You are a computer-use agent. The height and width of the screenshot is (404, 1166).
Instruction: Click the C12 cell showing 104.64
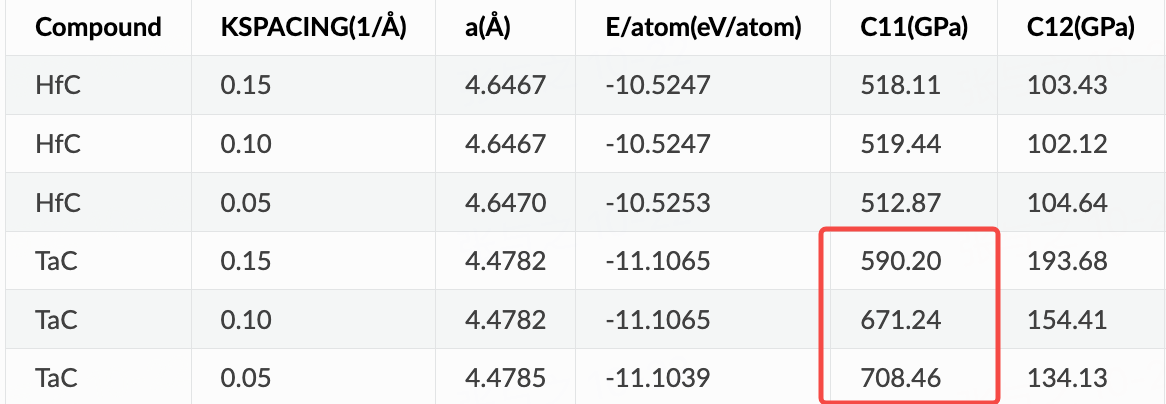coord(1067,202)
